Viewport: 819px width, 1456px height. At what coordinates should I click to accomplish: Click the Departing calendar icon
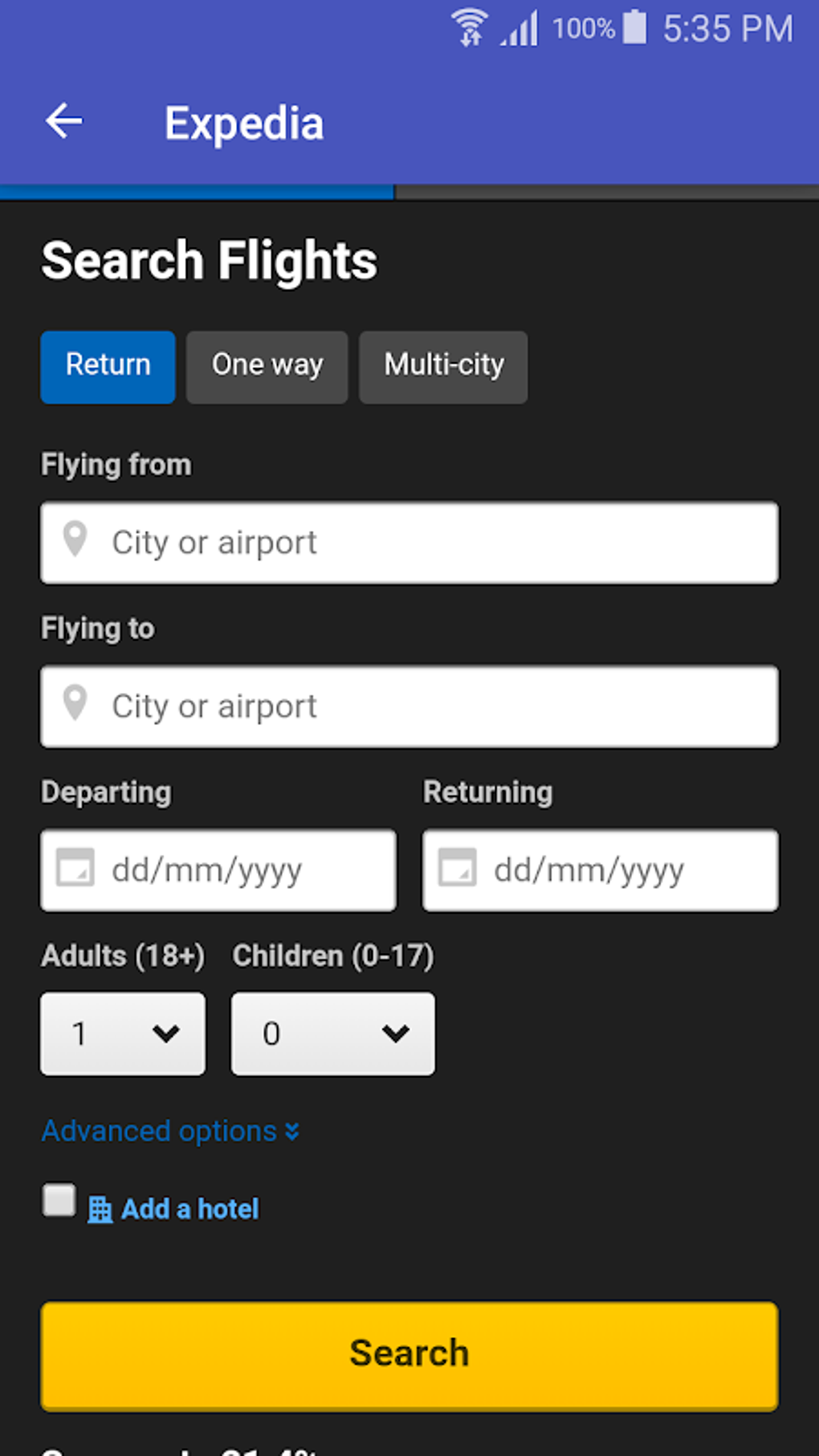[x=75, y=868]
